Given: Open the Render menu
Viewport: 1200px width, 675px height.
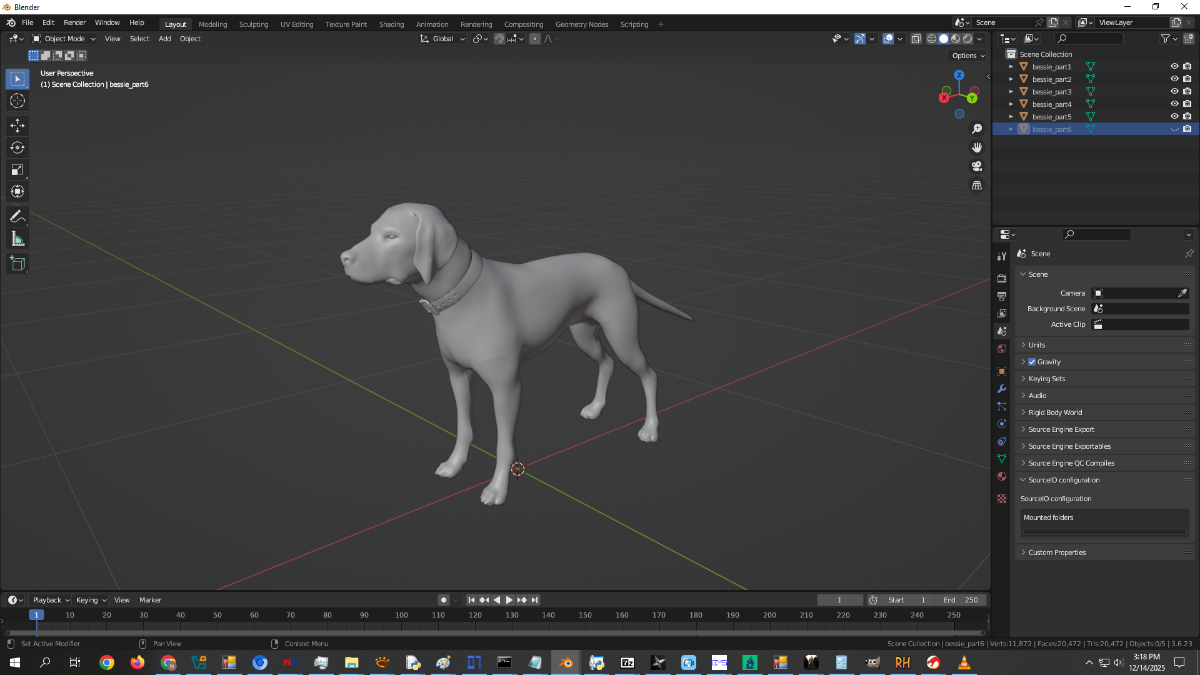Looking at the screenshot, I should tap(74, 22).
